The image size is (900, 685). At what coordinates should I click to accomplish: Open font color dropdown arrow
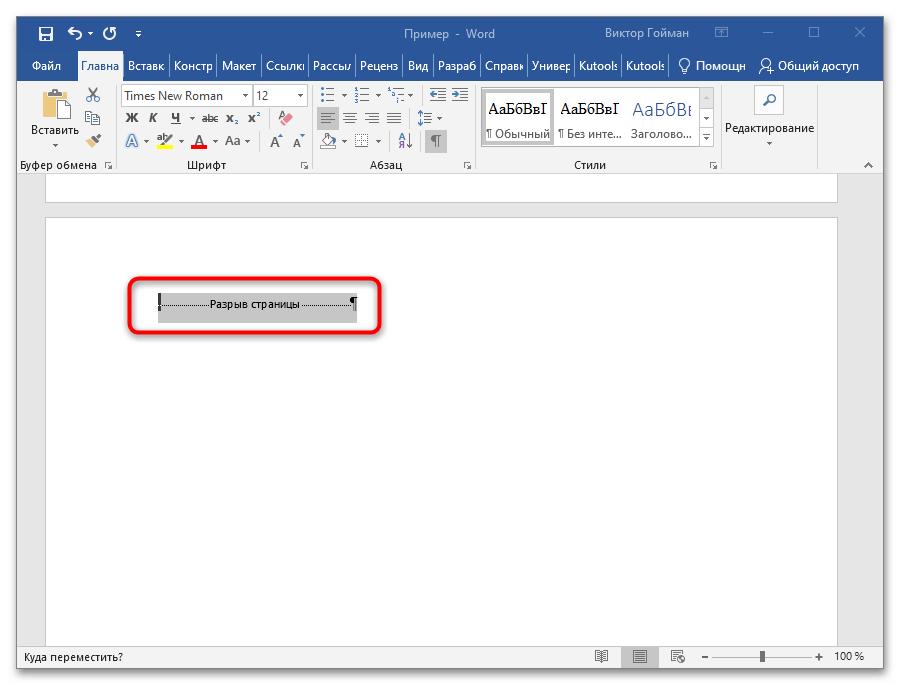215,141
